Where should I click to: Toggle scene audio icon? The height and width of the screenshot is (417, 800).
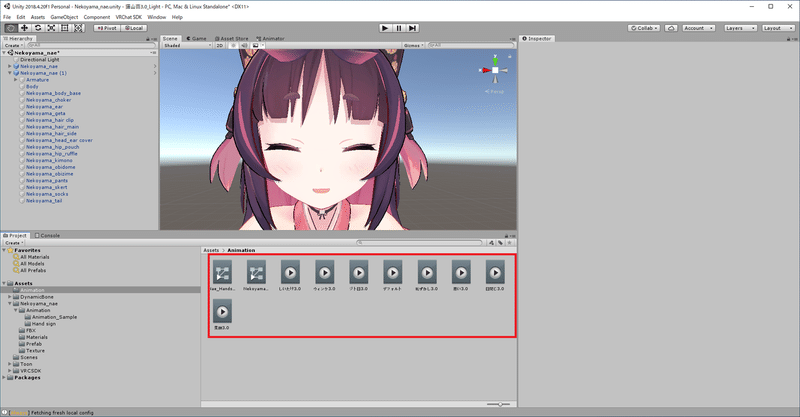tap(244, 45)
